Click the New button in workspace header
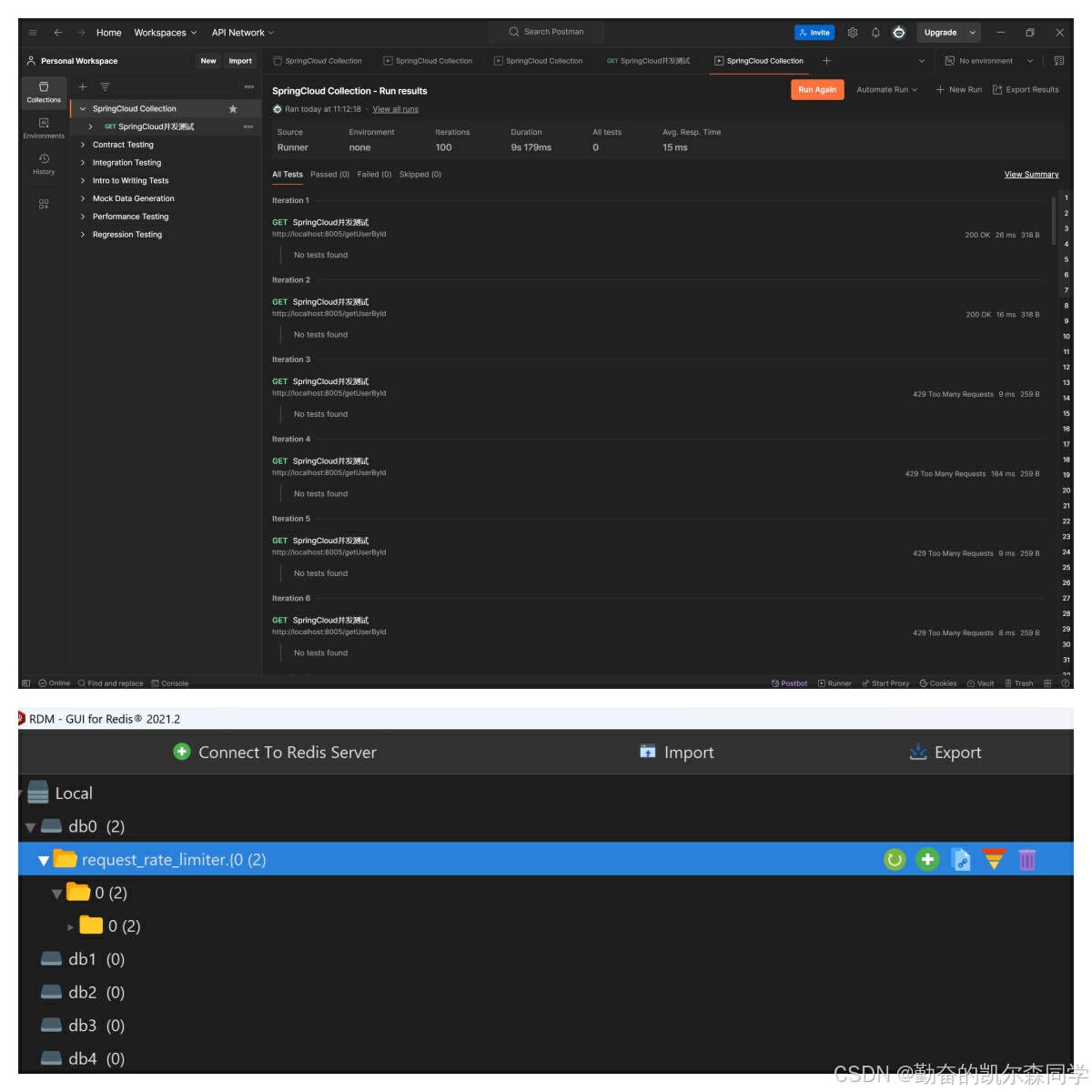 tap(208, 61)
